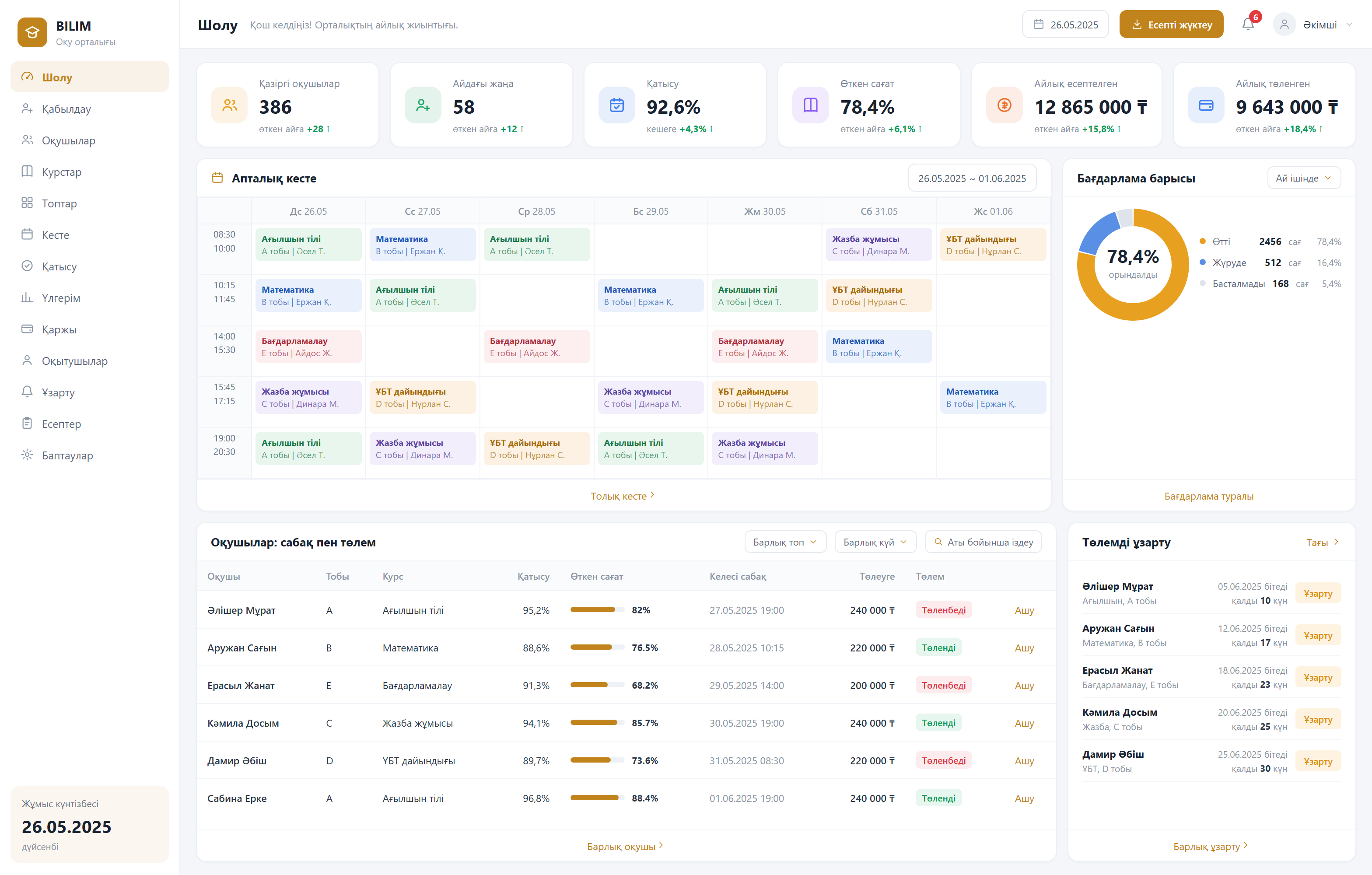Click the current students people icon
This screenshot has height=875, width=1372.
[x=229, y=105]
